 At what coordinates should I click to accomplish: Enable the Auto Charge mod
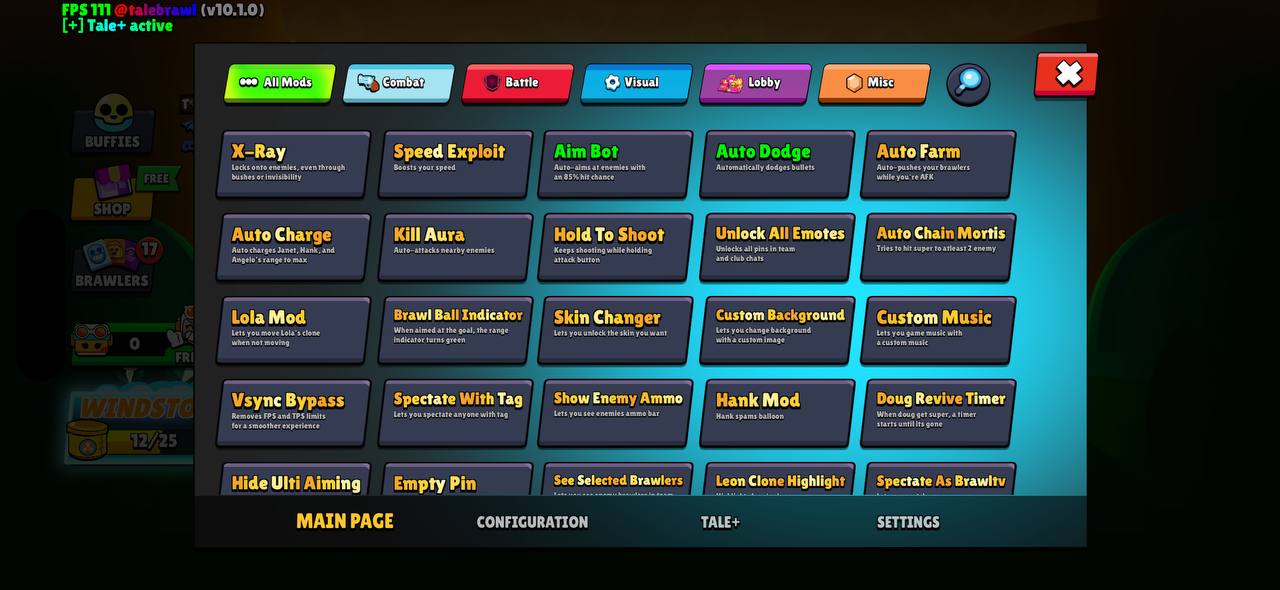click(x=293, y=247)
